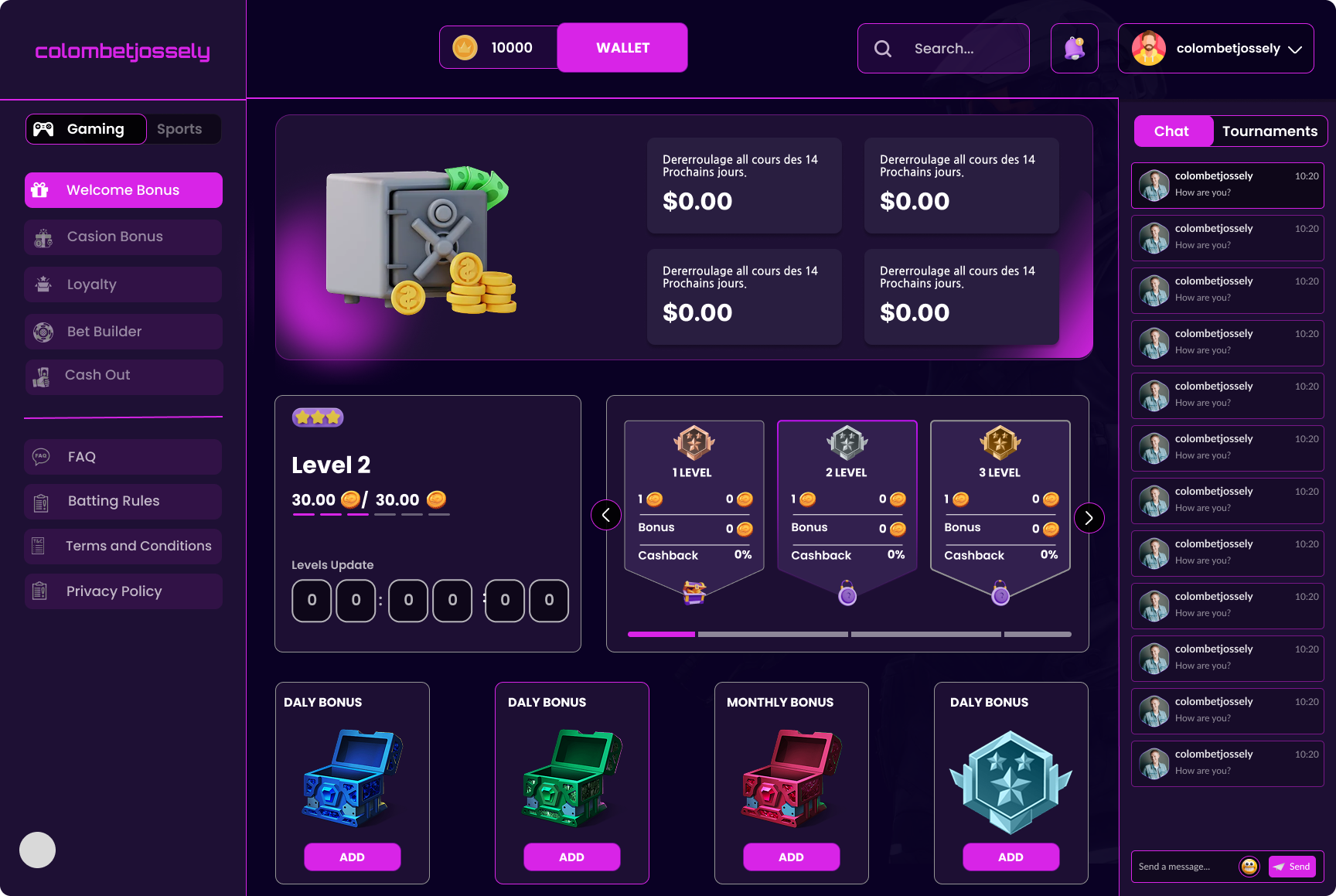Open the FAQ page icon

click(41, 457)
